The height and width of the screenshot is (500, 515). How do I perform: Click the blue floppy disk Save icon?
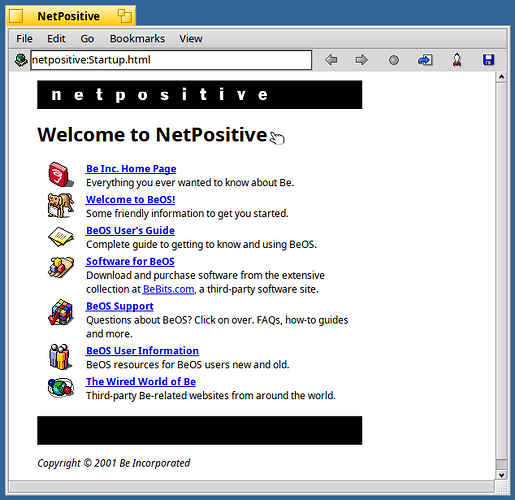point(488,60)
